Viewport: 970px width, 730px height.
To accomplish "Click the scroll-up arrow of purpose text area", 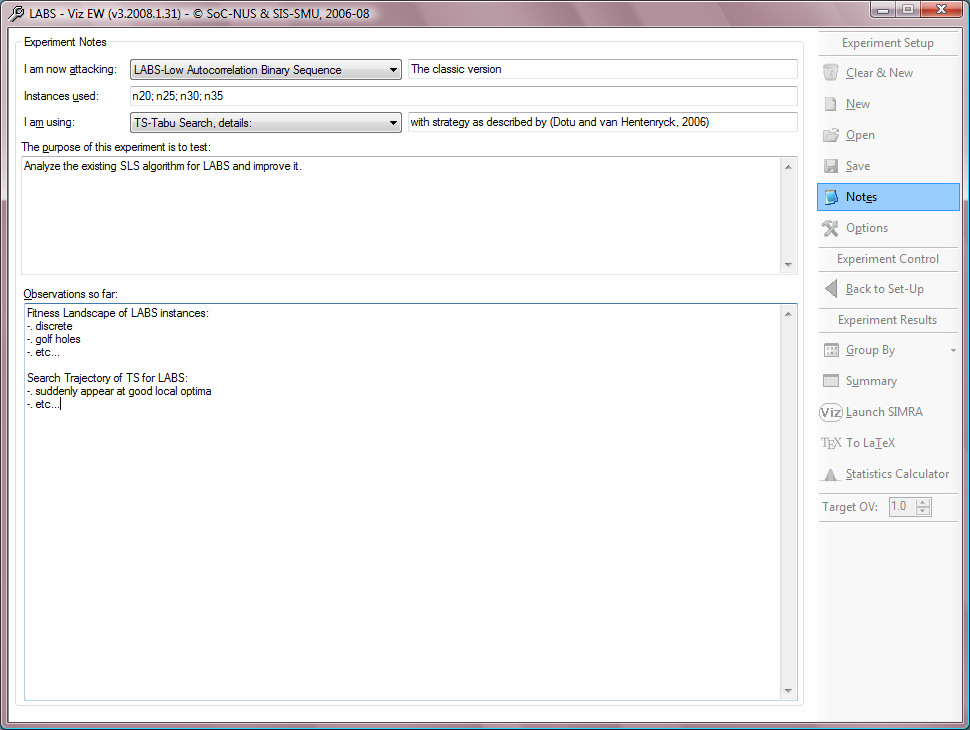I will pos(788,167).
